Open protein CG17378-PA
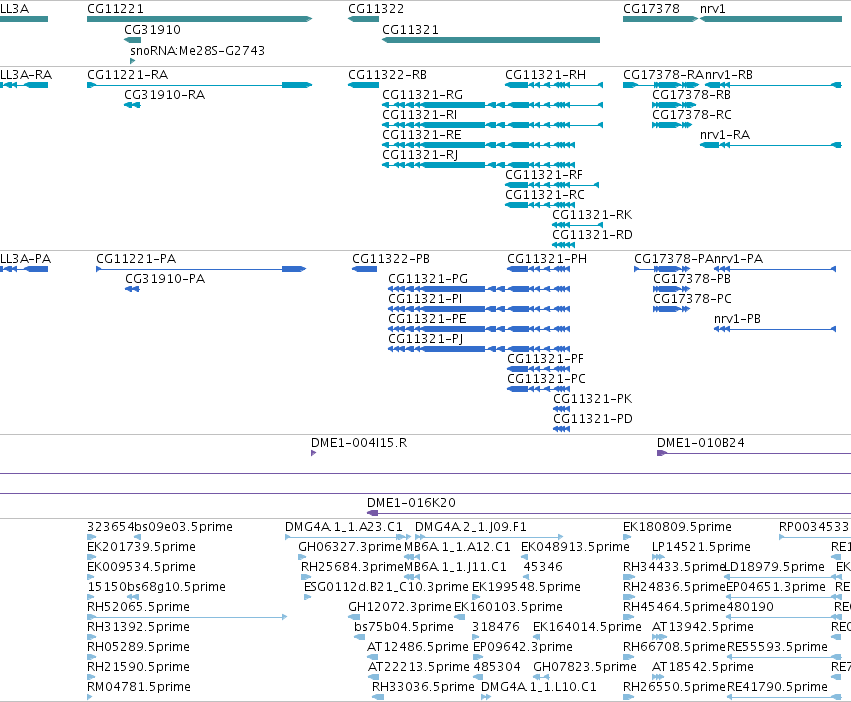Viewport: 851px width, 702px height. click(x=674, y=258)
